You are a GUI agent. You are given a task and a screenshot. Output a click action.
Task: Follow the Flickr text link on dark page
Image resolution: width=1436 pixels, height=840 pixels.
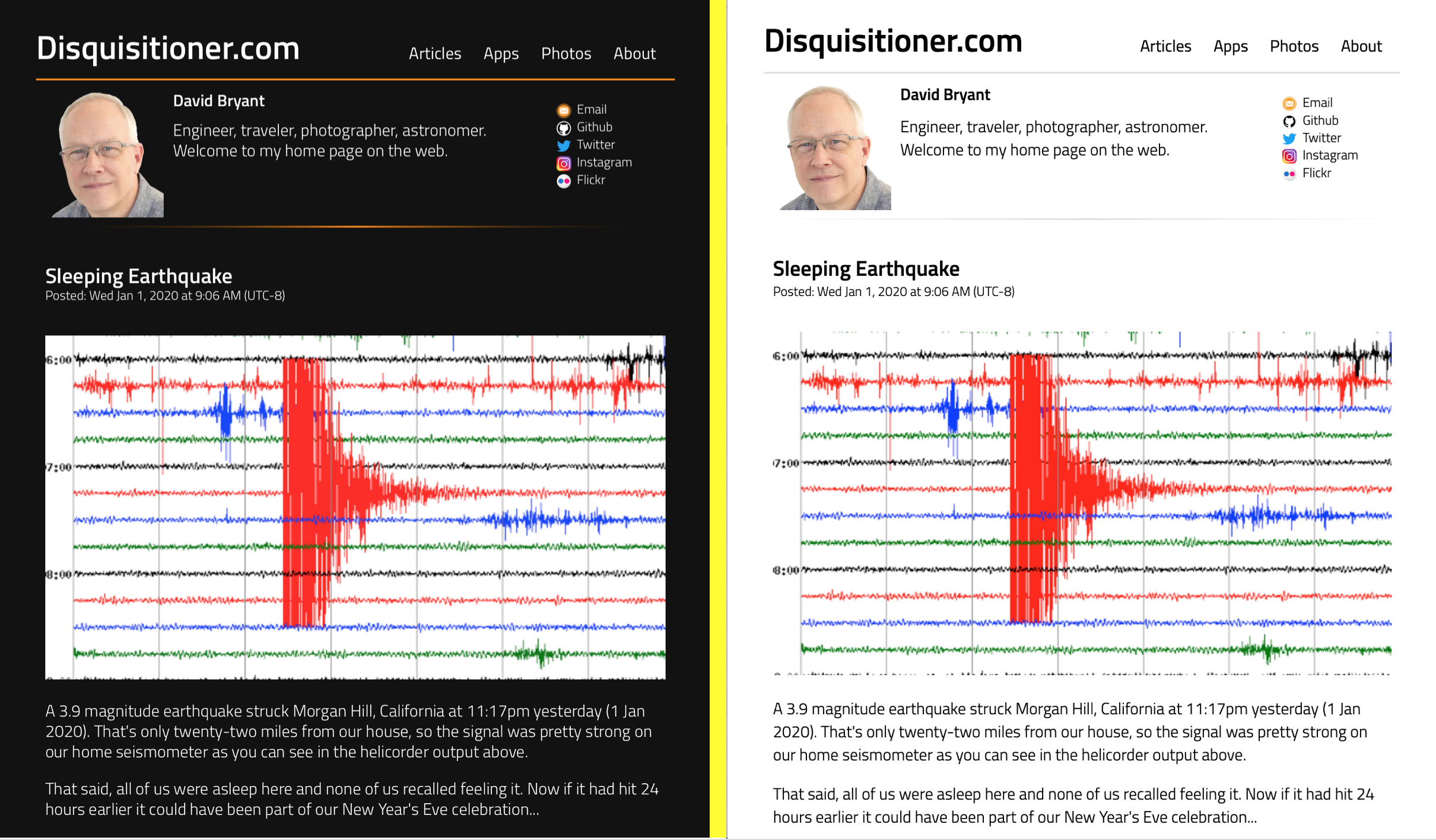pyautogui.click(x=591, y=180)
